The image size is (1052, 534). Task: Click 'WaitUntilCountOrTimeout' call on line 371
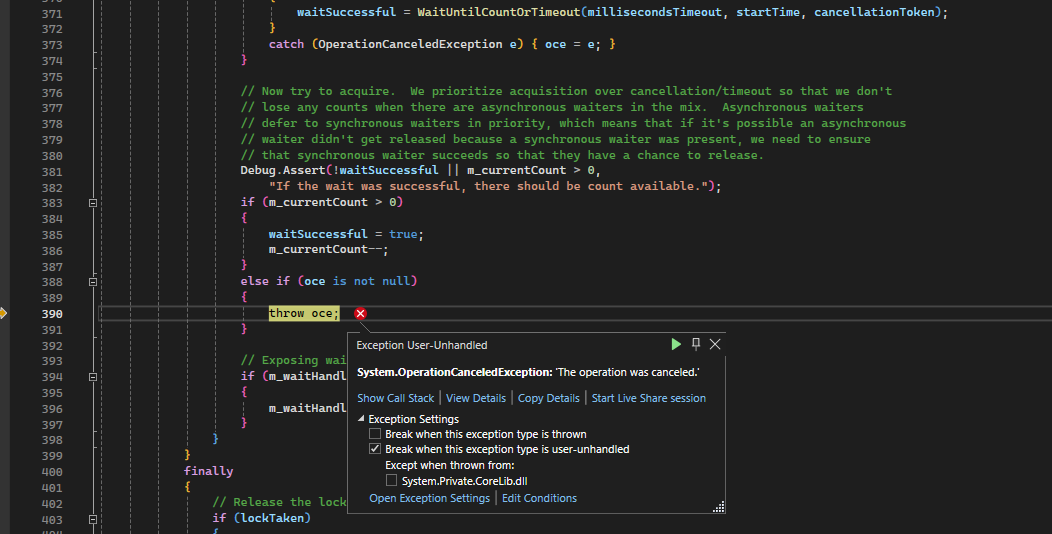pyautogui.click(x=498, y=12)
